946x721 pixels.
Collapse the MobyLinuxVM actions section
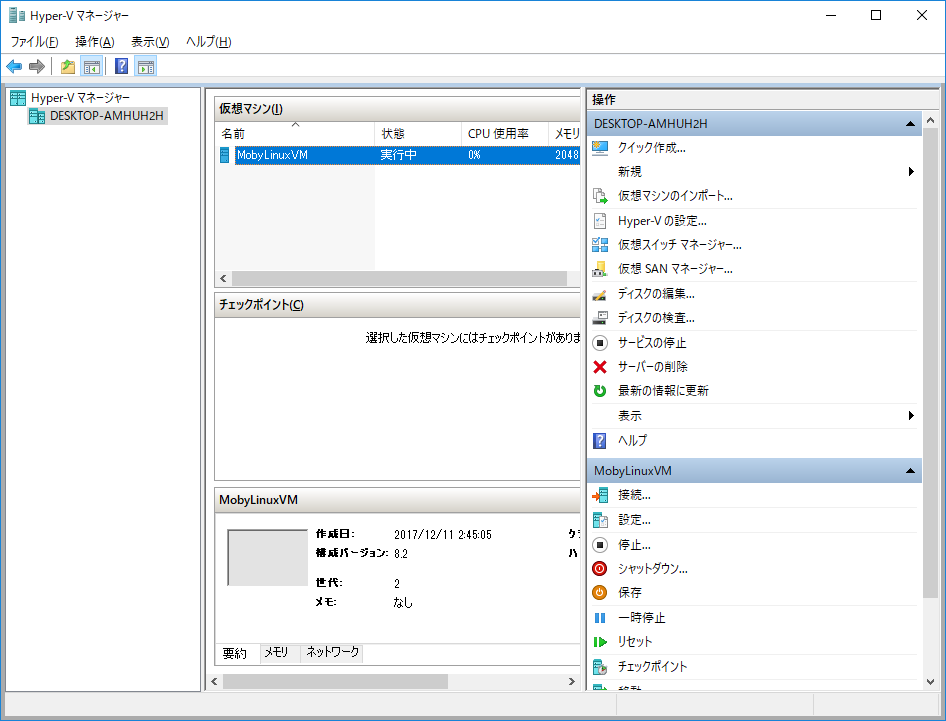point(910,471)
